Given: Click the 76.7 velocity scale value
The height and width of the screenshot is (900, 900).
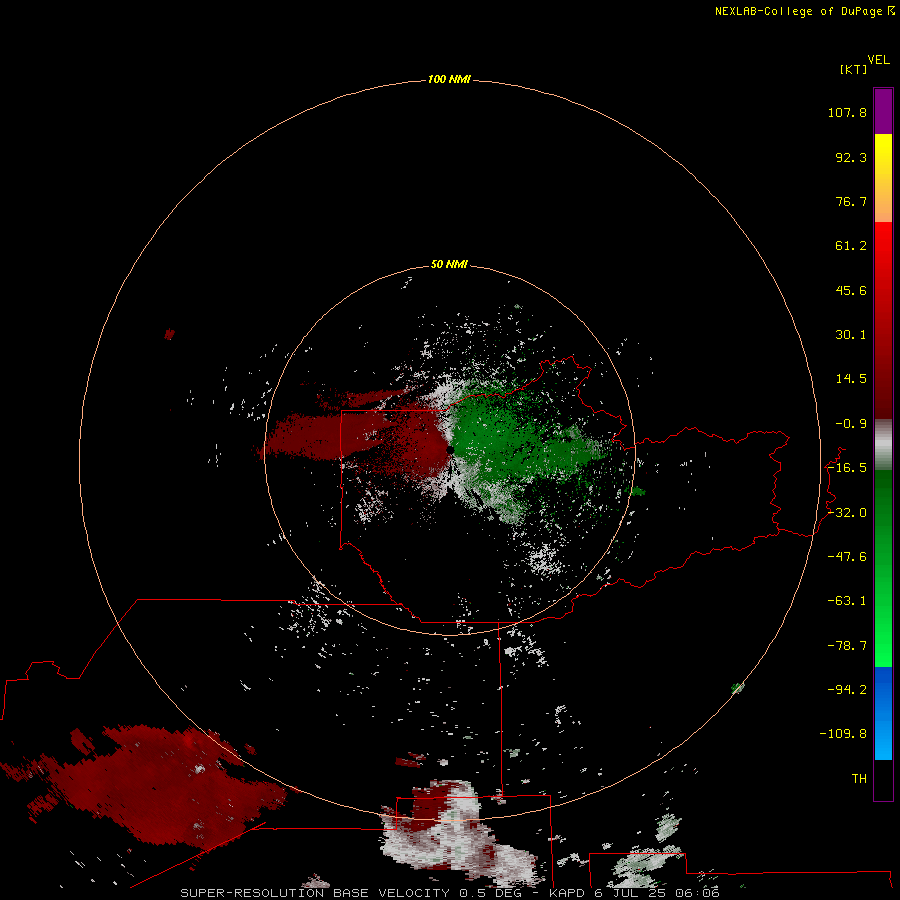Looking at the screenshot, I should [851, 201].
